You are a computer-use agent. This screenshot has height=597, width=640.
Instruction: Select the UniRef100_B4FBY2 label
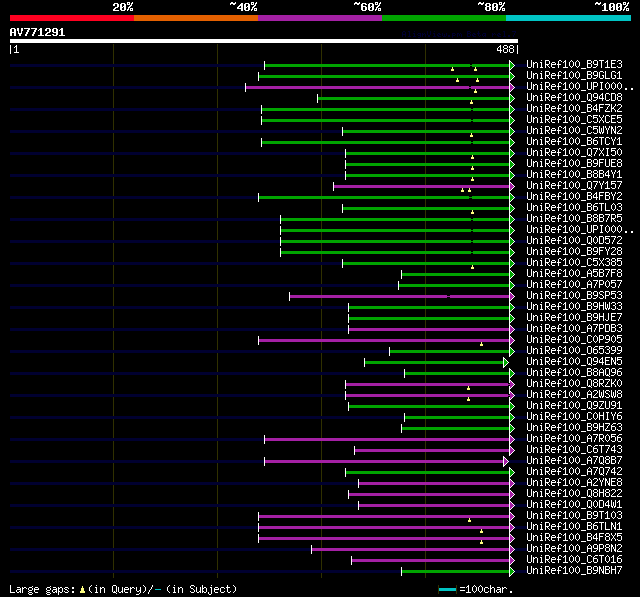click(574, 197)
